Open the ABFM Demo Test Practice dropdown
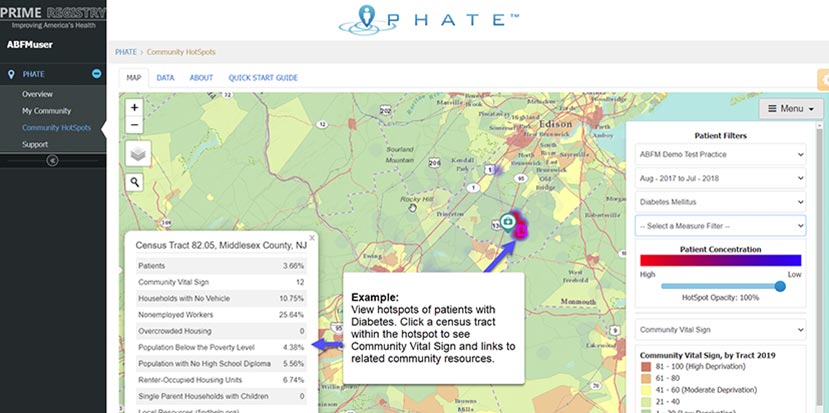 click(x=721, y=154)
